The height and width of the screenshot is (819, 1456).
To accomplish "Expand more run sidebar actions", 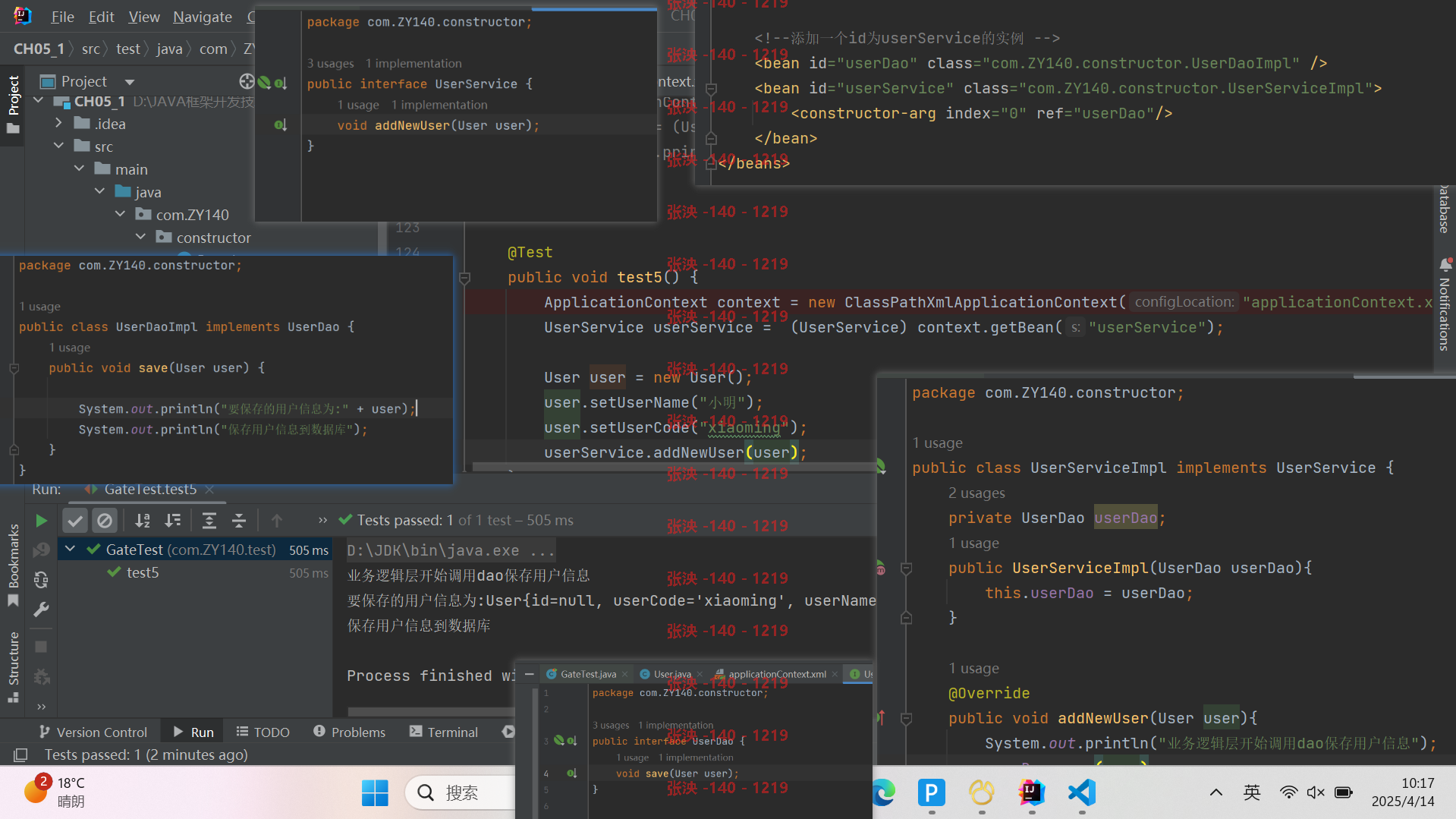I will (42, 707).
